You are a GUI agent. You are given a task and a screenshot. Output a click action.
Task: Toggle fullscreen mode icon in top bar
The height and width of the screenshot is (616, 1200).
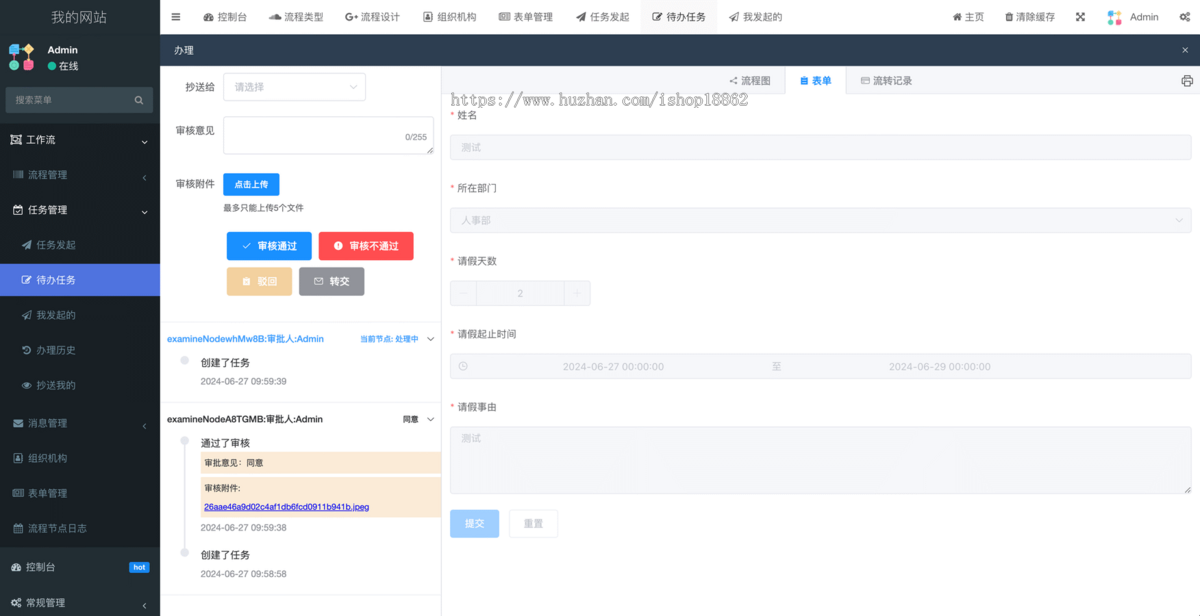click(x=1082, y=16)
